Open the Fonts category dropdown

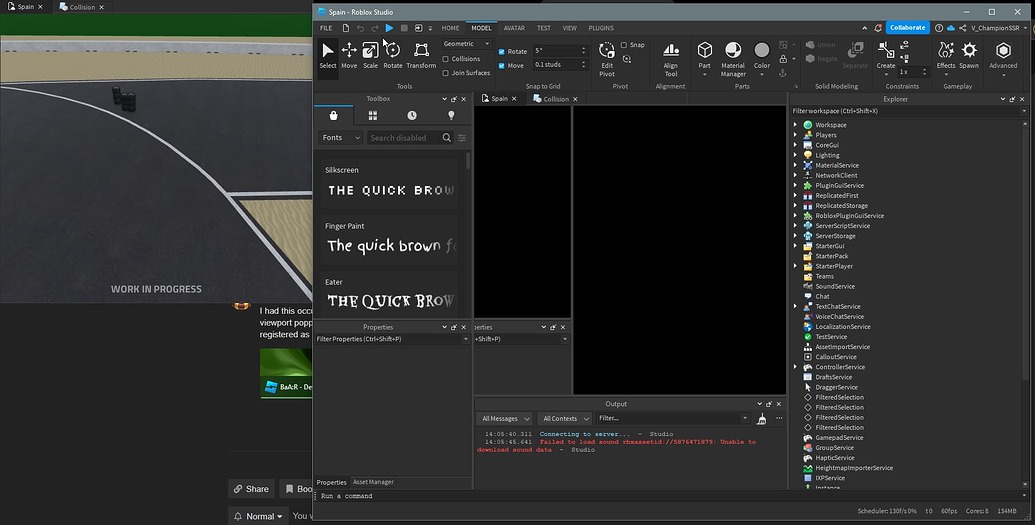341,137
